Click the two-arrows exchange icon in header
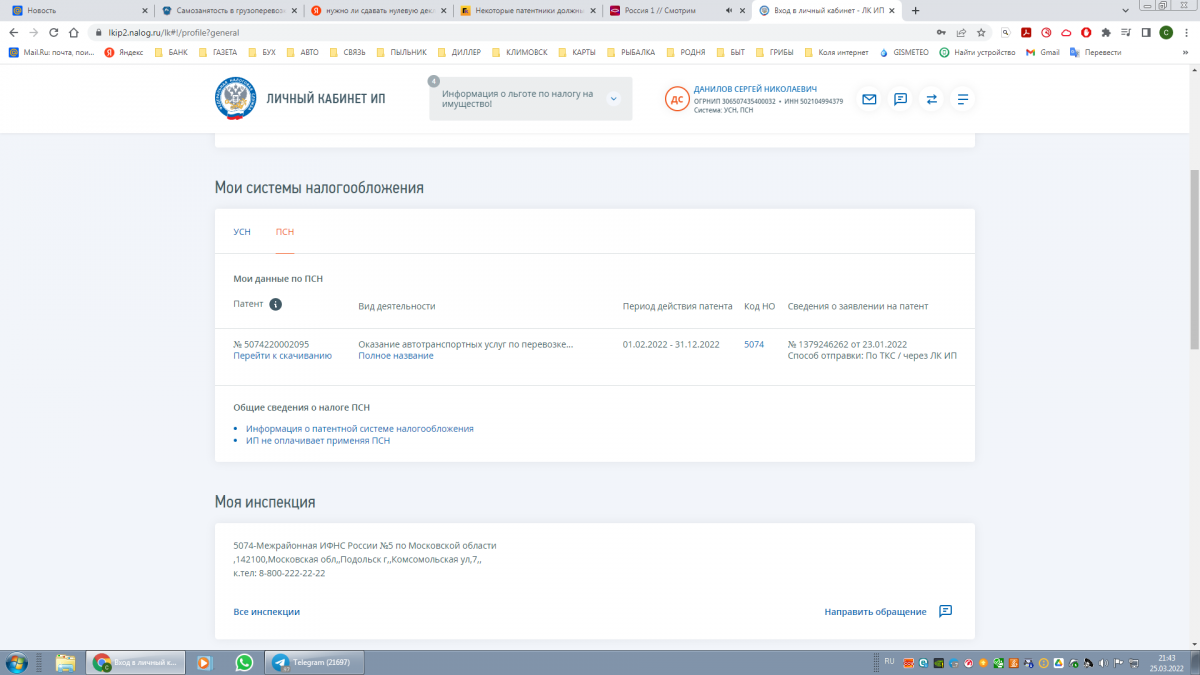The width and height of the screenshot is (1200, 675). pos(931,99)
